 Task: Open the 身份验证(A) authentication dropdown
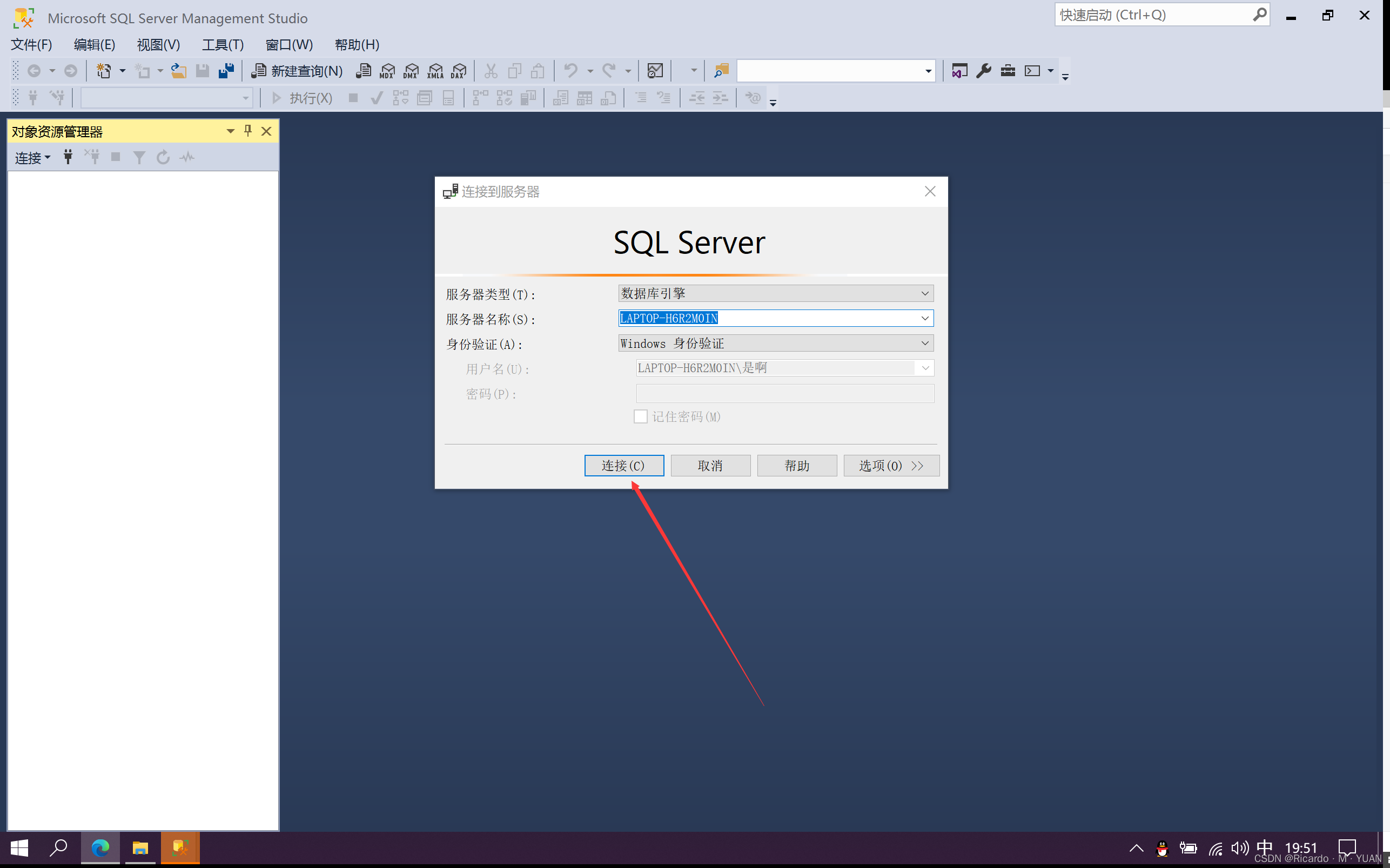coord(924,343)
